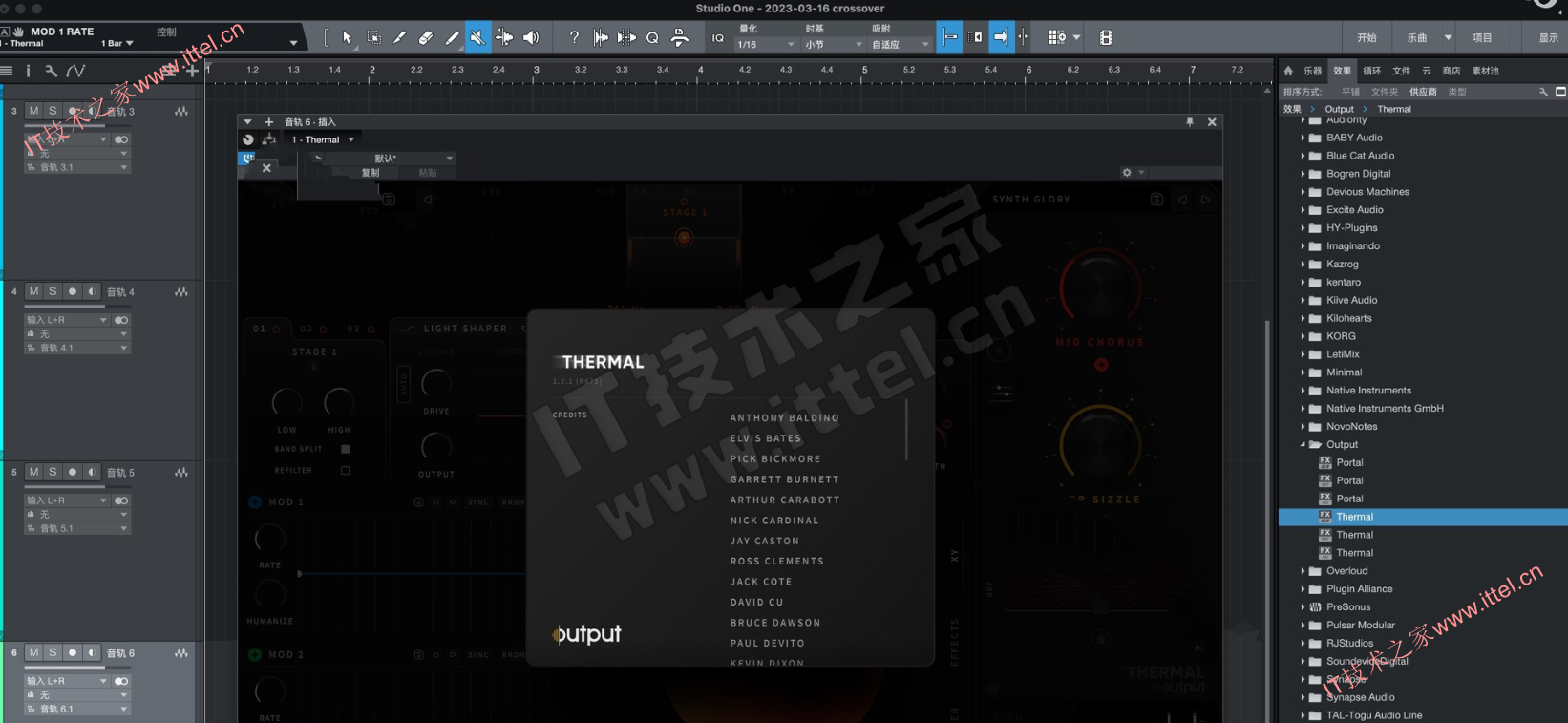Sort the browser by 文件夹
Screen dimensions: 1568x723
pos(1385,92)
